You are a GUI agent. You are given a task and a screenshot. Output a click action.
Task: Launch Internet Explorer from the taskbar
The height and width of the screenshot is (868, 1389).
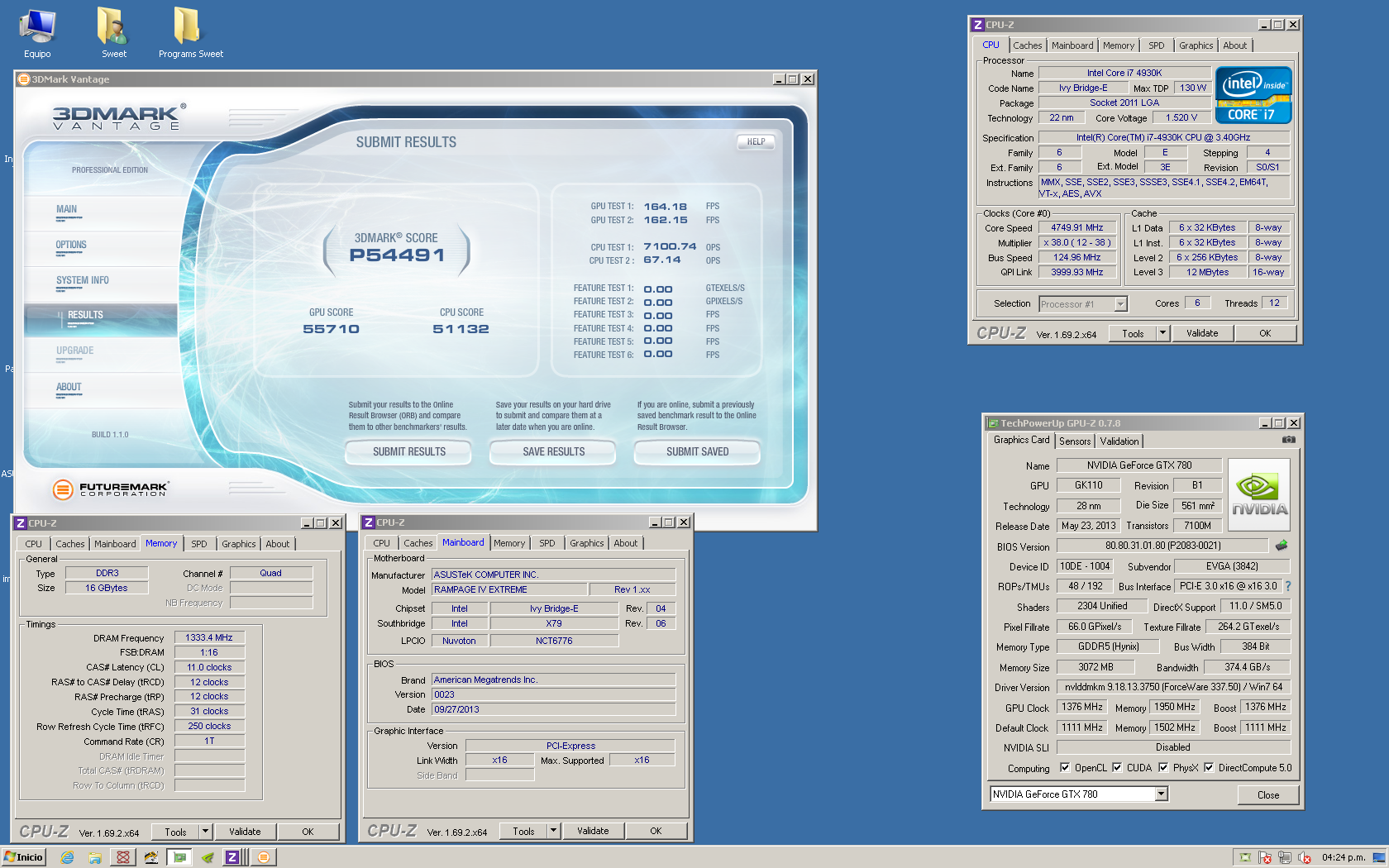pos(68,857)
